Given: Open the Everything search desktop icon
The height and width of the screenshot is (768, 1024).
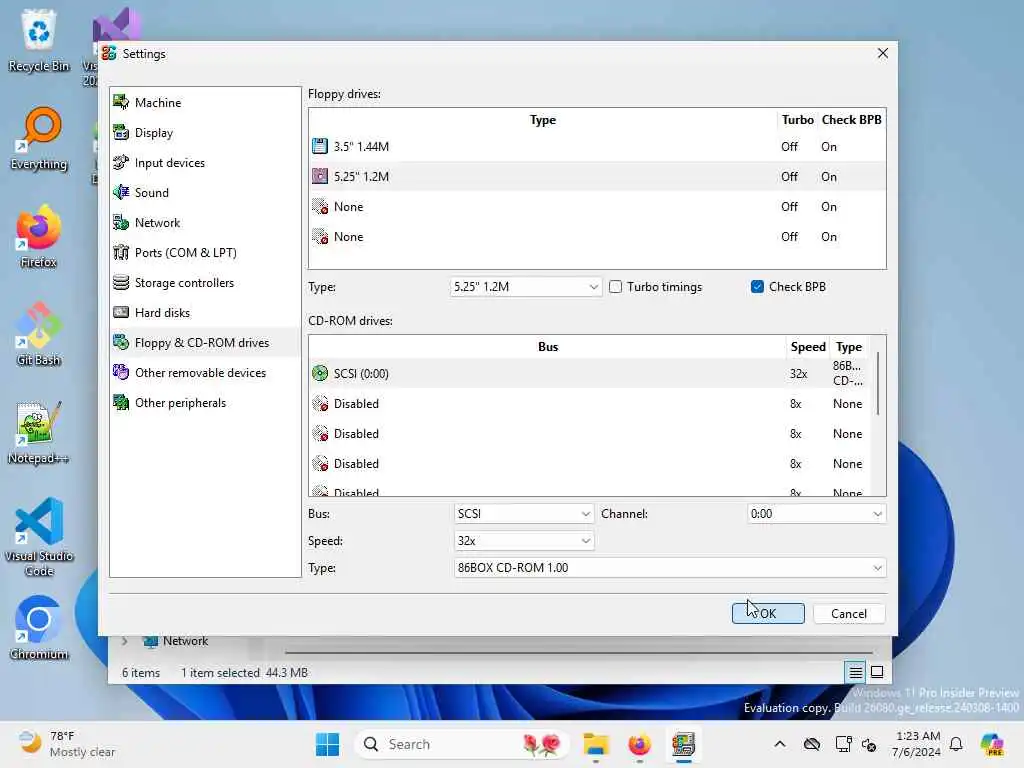Looking at the screenshot, I should coord(39,138).
